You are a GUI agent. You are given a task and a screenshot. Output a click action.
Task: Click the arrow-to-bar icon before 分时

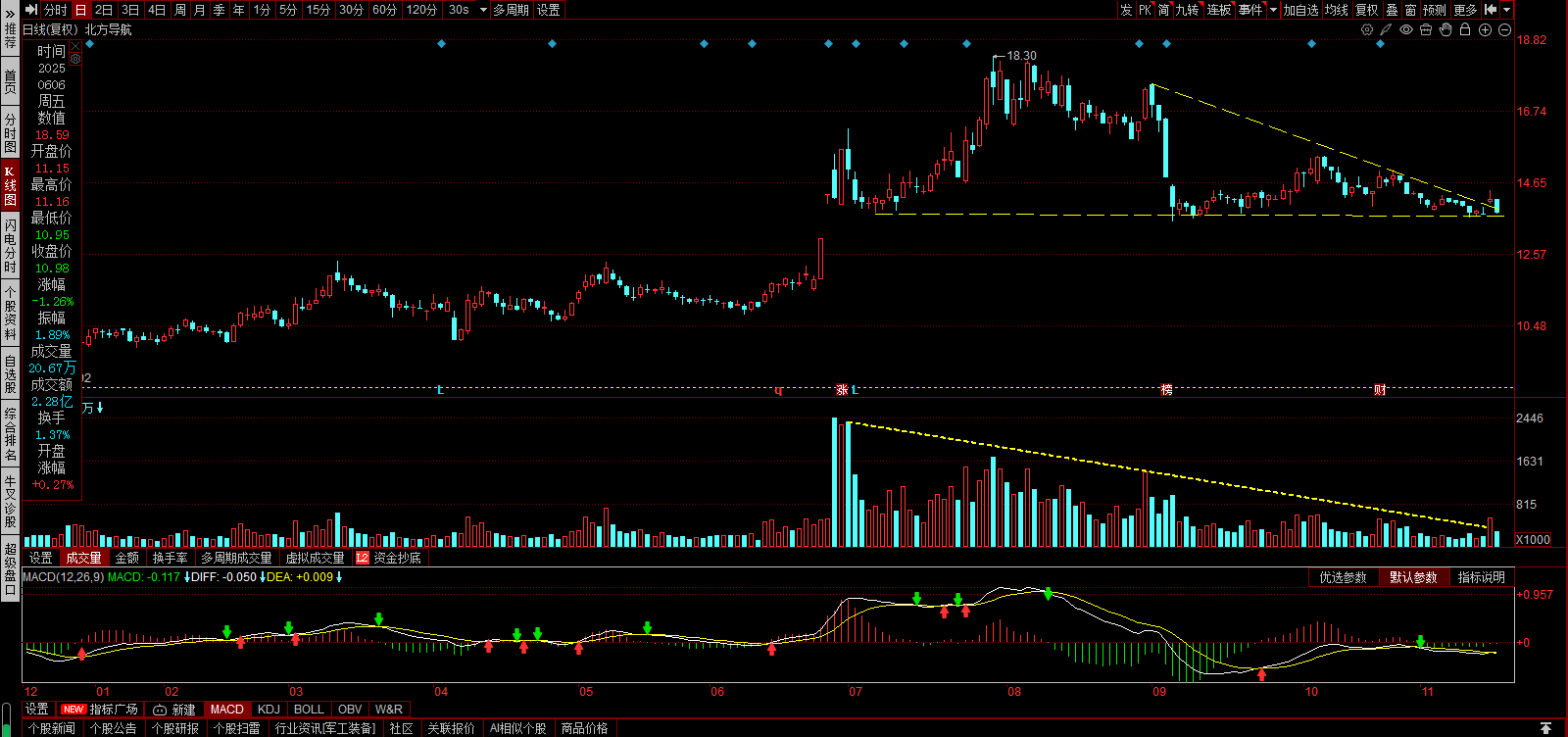tap(31, 10)
